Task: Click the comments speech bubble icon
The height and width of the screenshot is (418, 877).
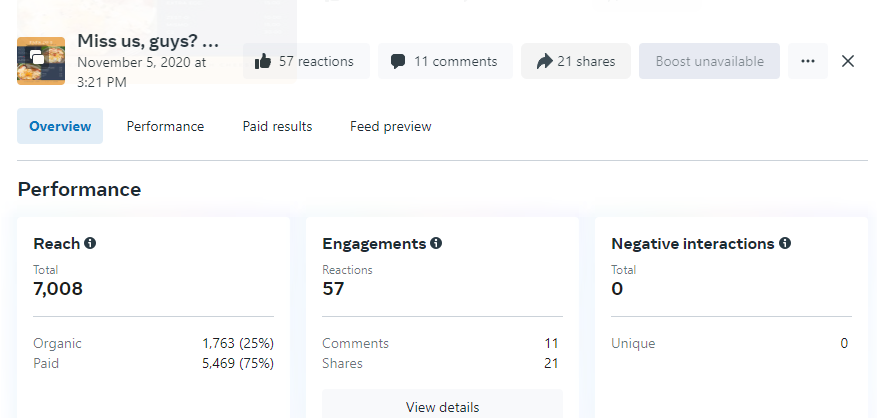Action: [x=398, y=62]
